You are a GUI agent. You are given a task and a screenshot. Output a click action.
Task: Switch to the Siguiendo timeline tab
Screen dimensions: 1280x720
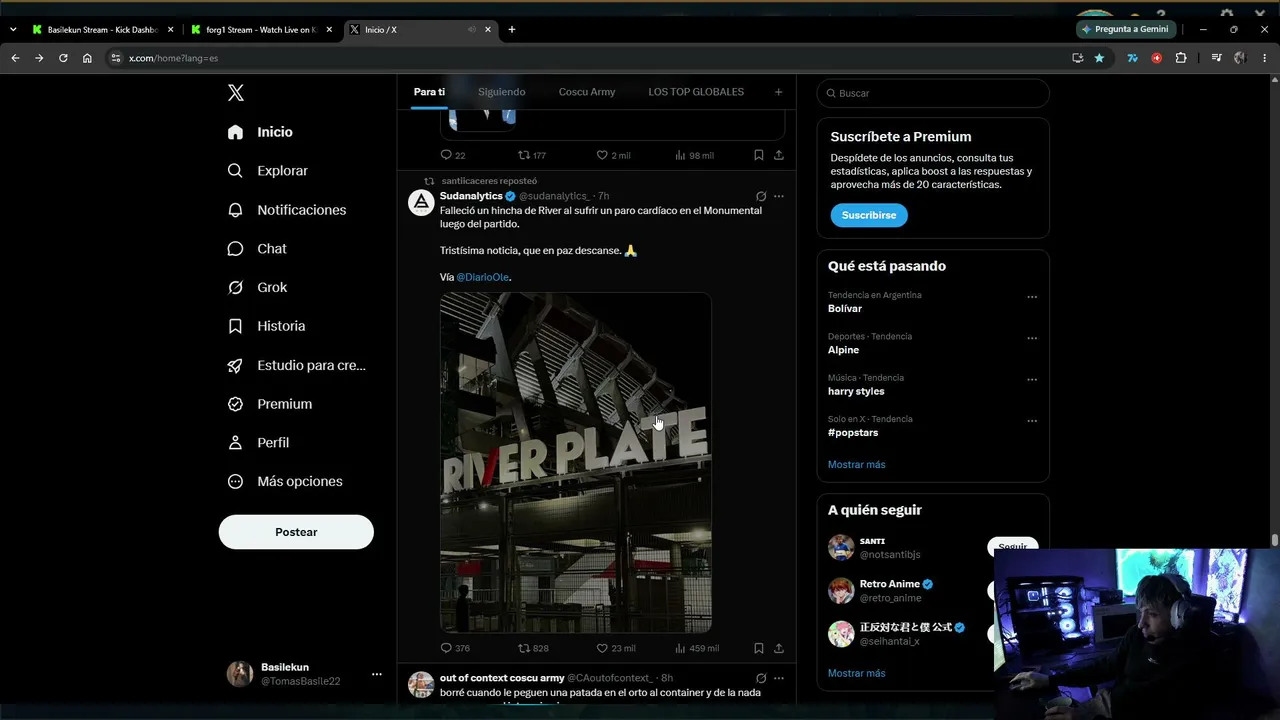pyautogui.click(x=502, y=92)
